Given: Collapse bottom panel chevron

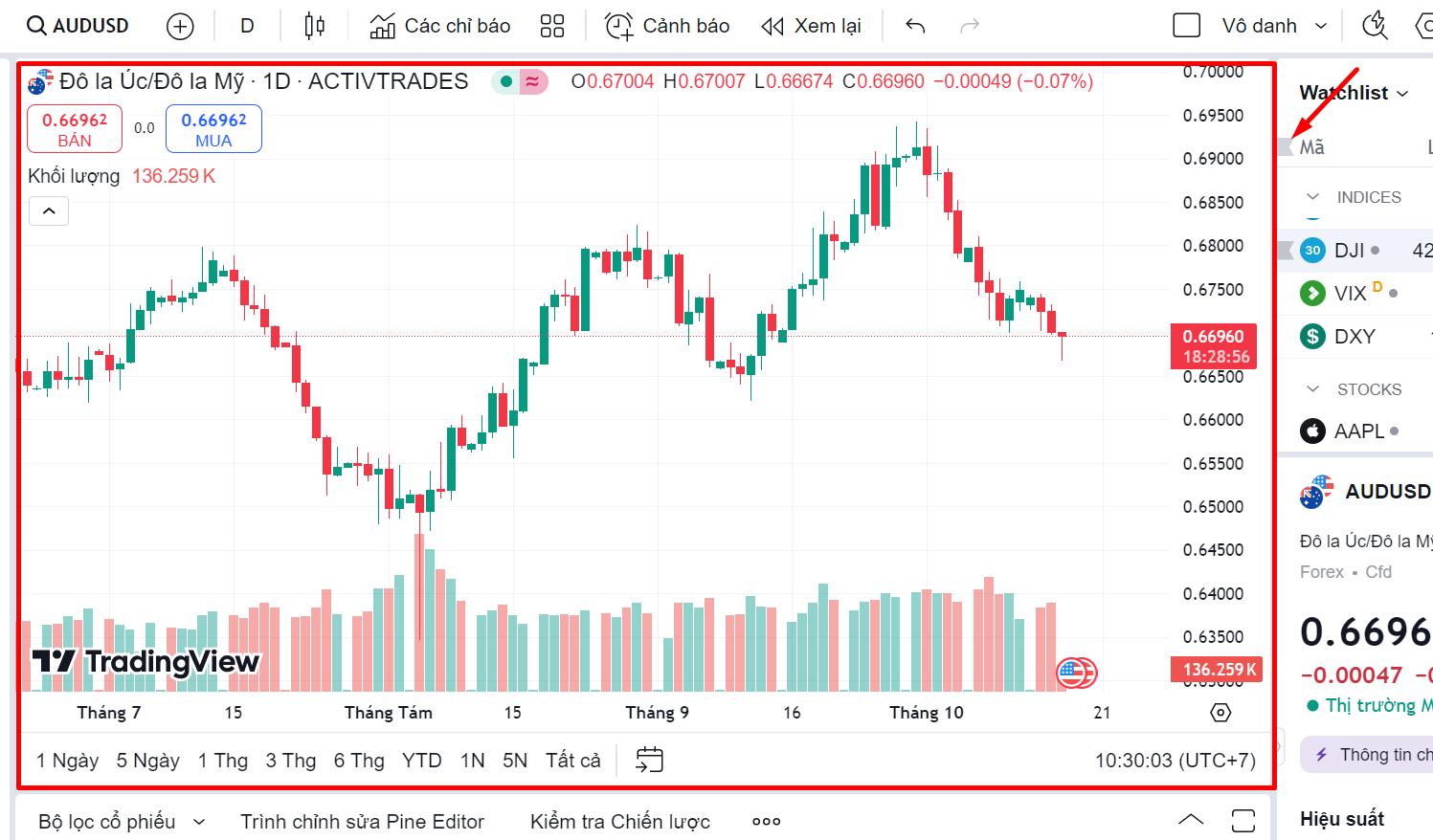Looking at the screenshot, I should point(1191,820).
